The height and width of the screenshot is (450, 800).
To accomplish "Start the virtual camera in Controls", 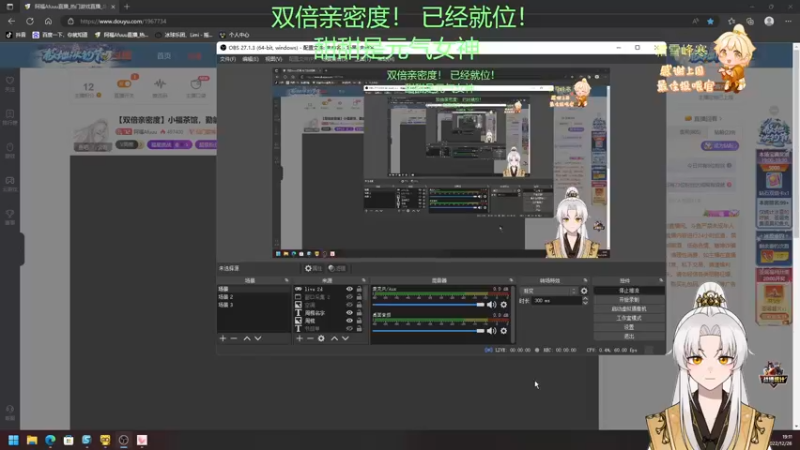I will tap(629, 309).
